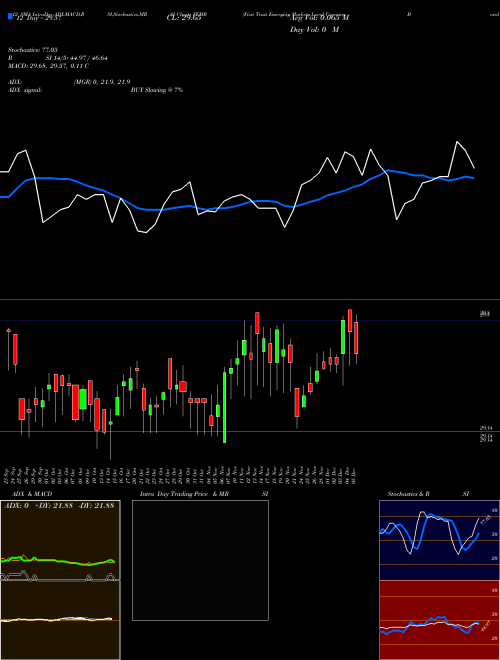Click the 'Stochastics: 77.03' value
500x660 pixels.
32,50
